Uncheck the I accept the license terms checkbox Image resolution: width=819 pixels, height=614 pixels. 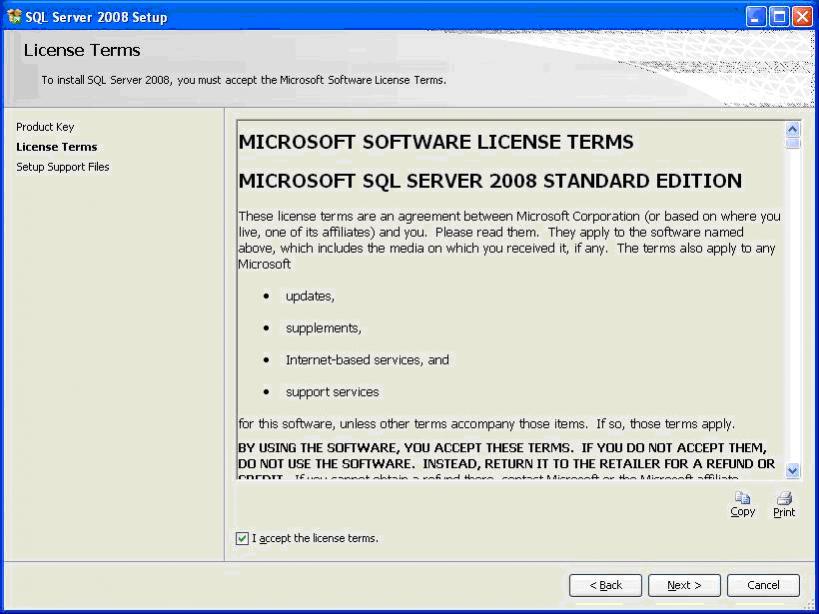242,538
